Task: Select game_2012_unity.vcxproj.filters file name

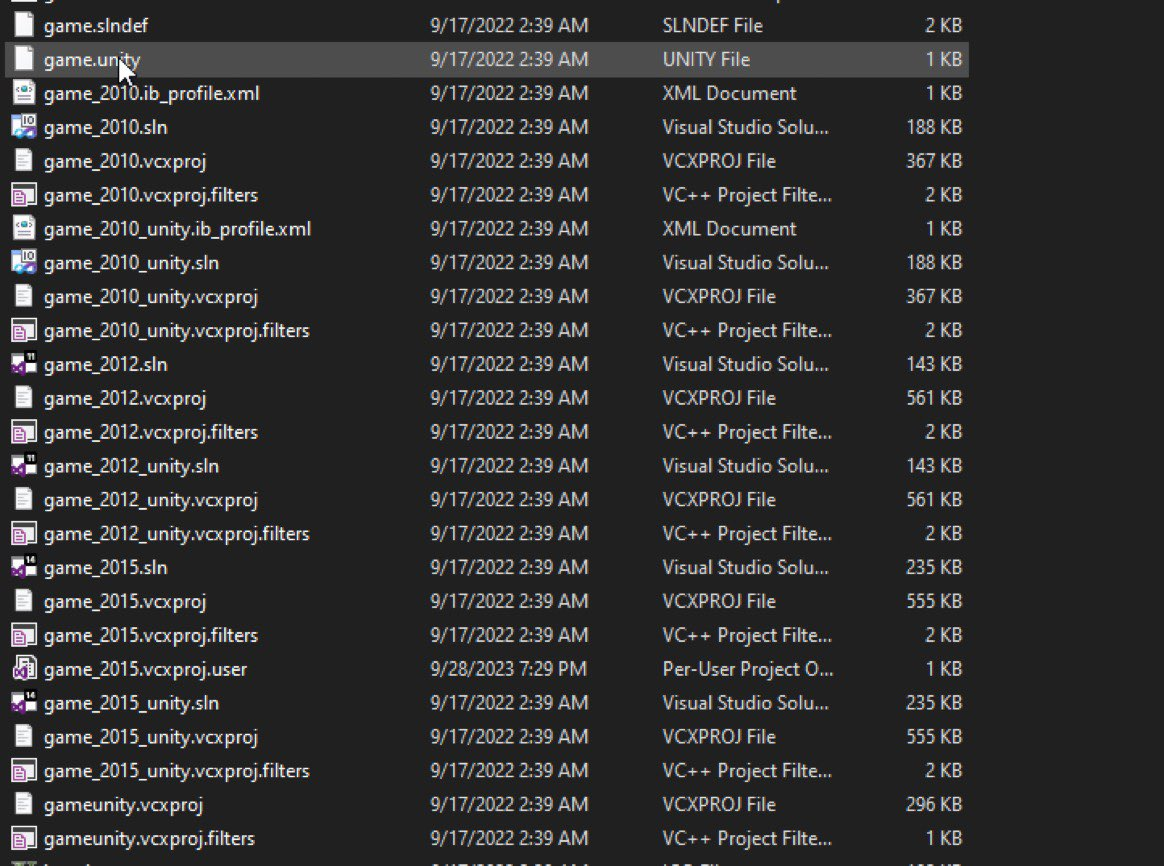Action: point(177,533)
